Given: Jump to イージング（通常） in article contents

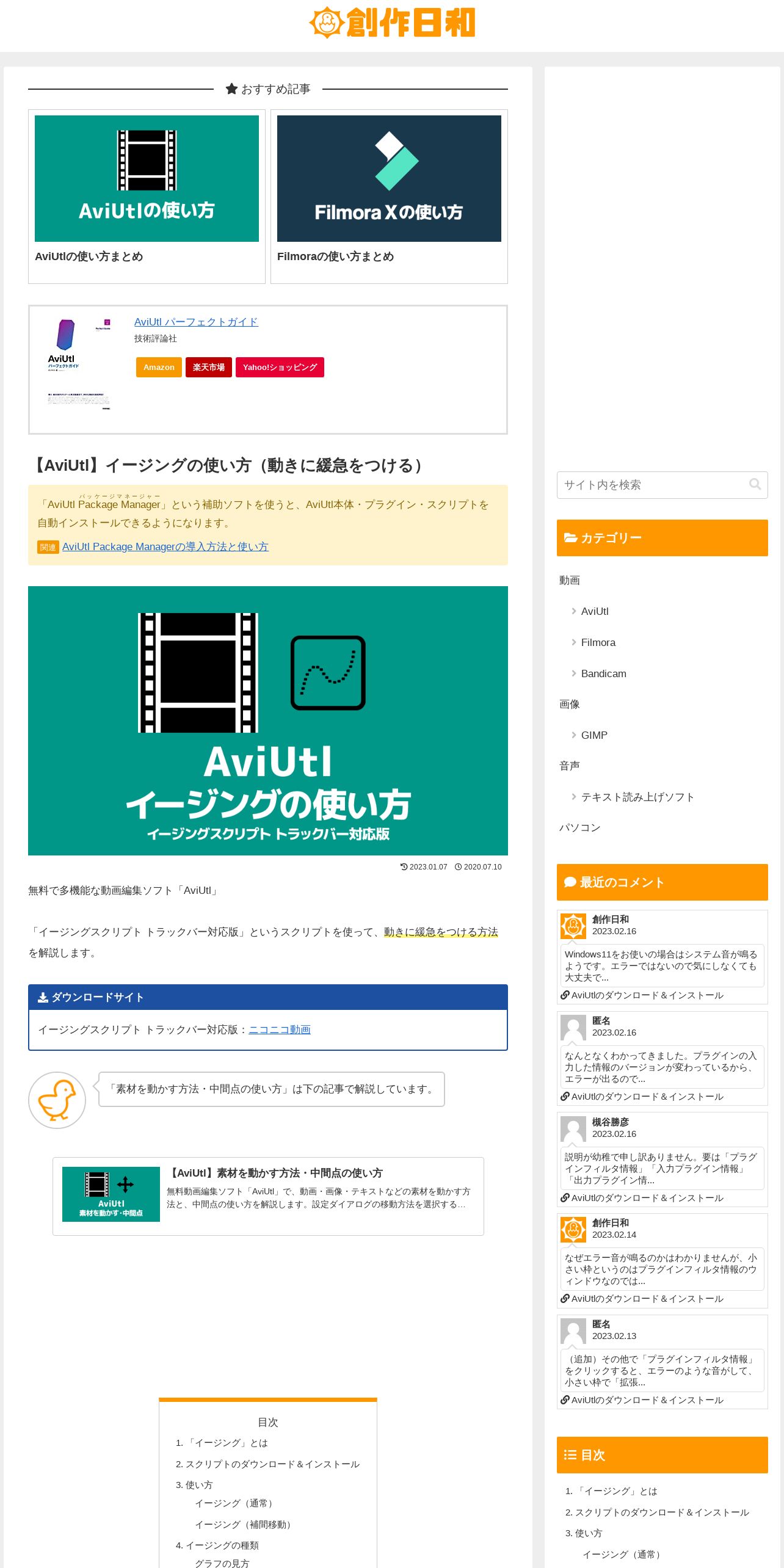Looking at the screenshot, I should (236, 1503).
